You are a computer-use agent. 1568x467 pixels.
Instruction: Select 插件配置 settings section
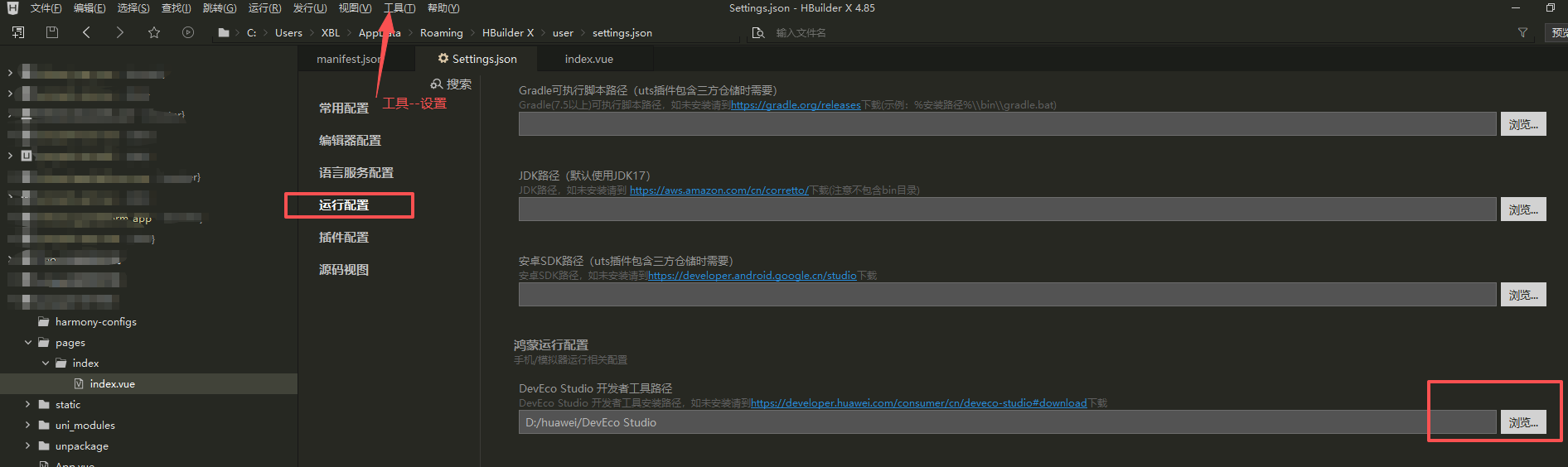(x=344, y=238)
